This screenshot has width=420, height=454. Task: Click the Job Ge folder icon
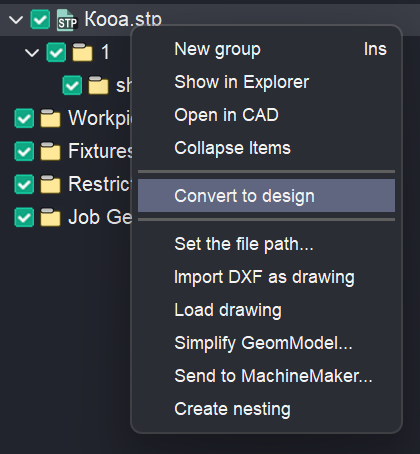coord(50,217)
